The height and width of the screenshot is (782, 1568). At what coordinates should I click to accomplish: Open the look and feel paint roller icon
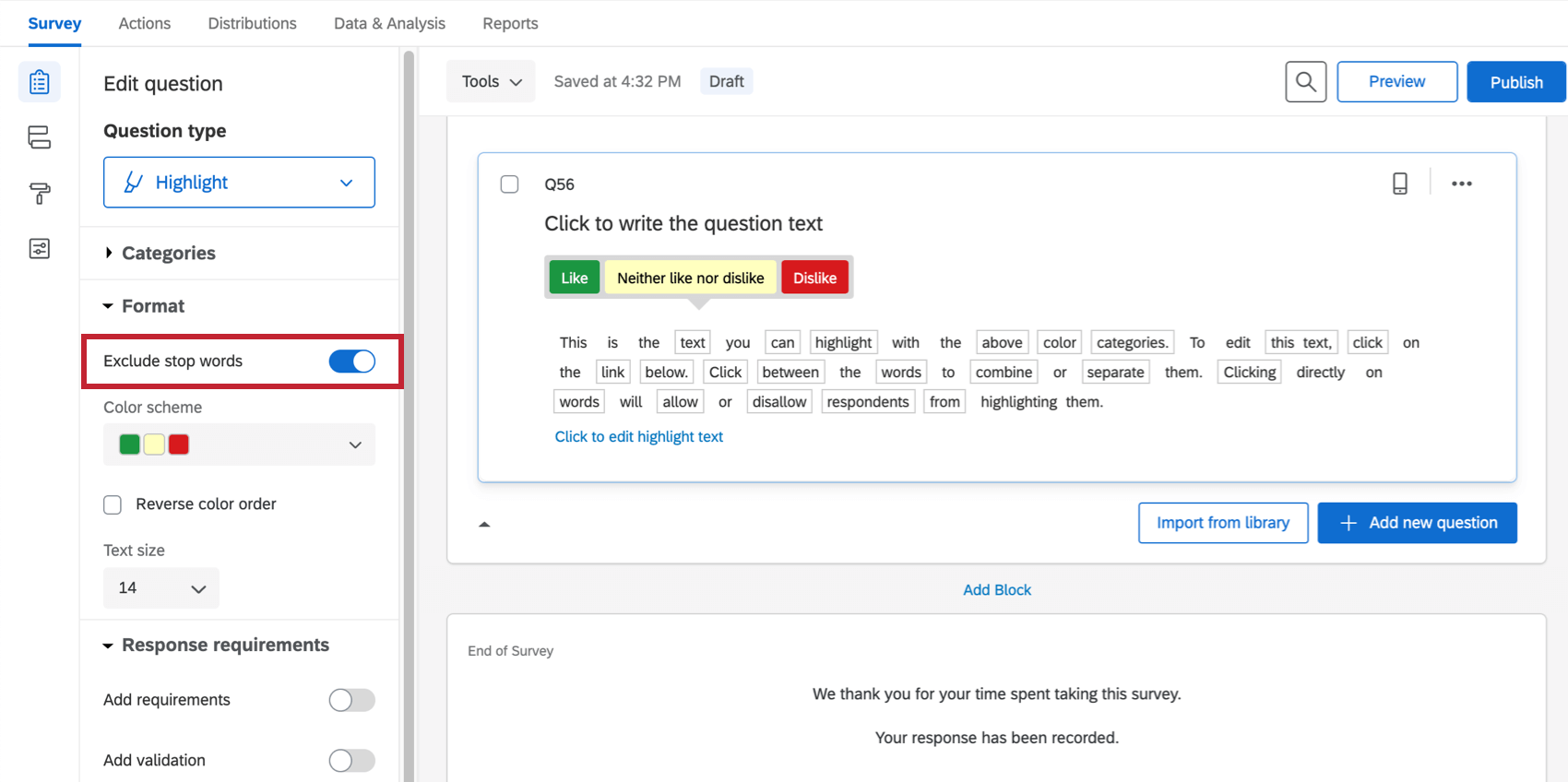(x=39, y=193)
